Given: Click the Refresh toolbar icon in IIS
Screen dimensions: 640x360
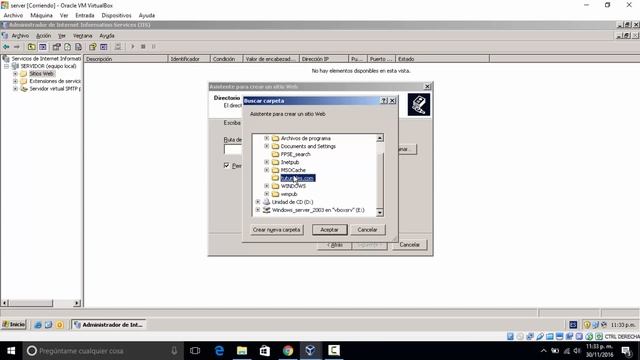Looking at the screenshot, I should pos(67,47).
